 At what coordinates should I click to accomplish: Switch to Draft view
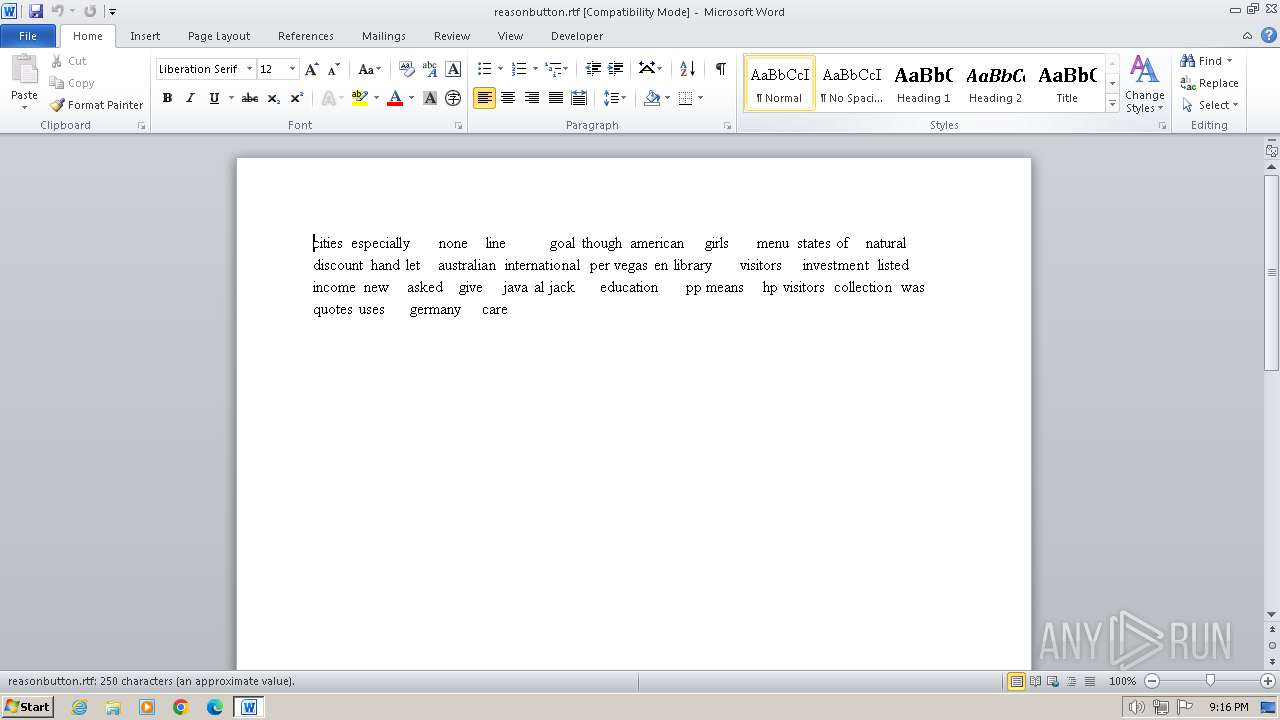[x=1089, y=681]
